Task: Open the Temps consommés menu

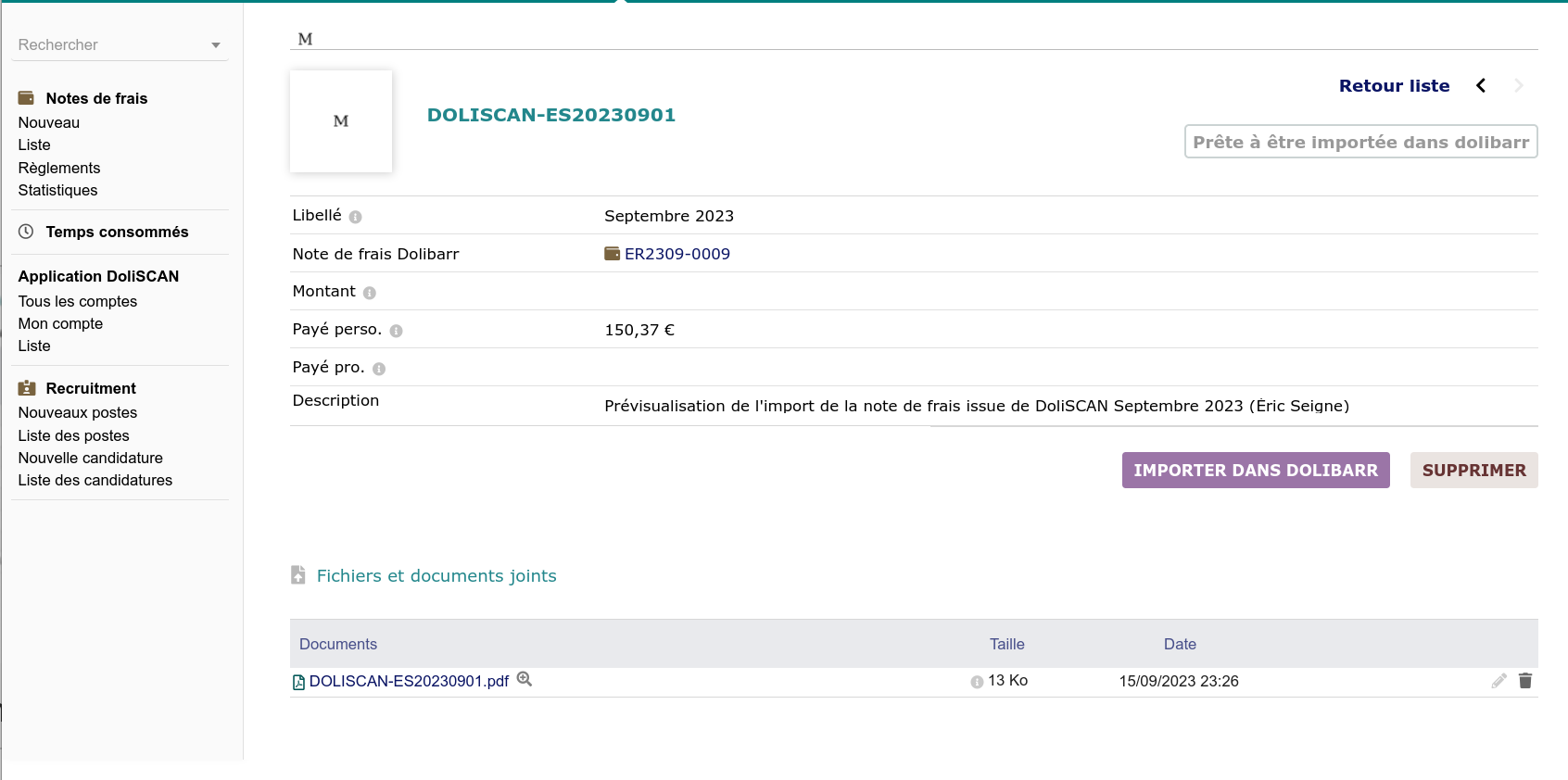Action: tap(117, 232)
